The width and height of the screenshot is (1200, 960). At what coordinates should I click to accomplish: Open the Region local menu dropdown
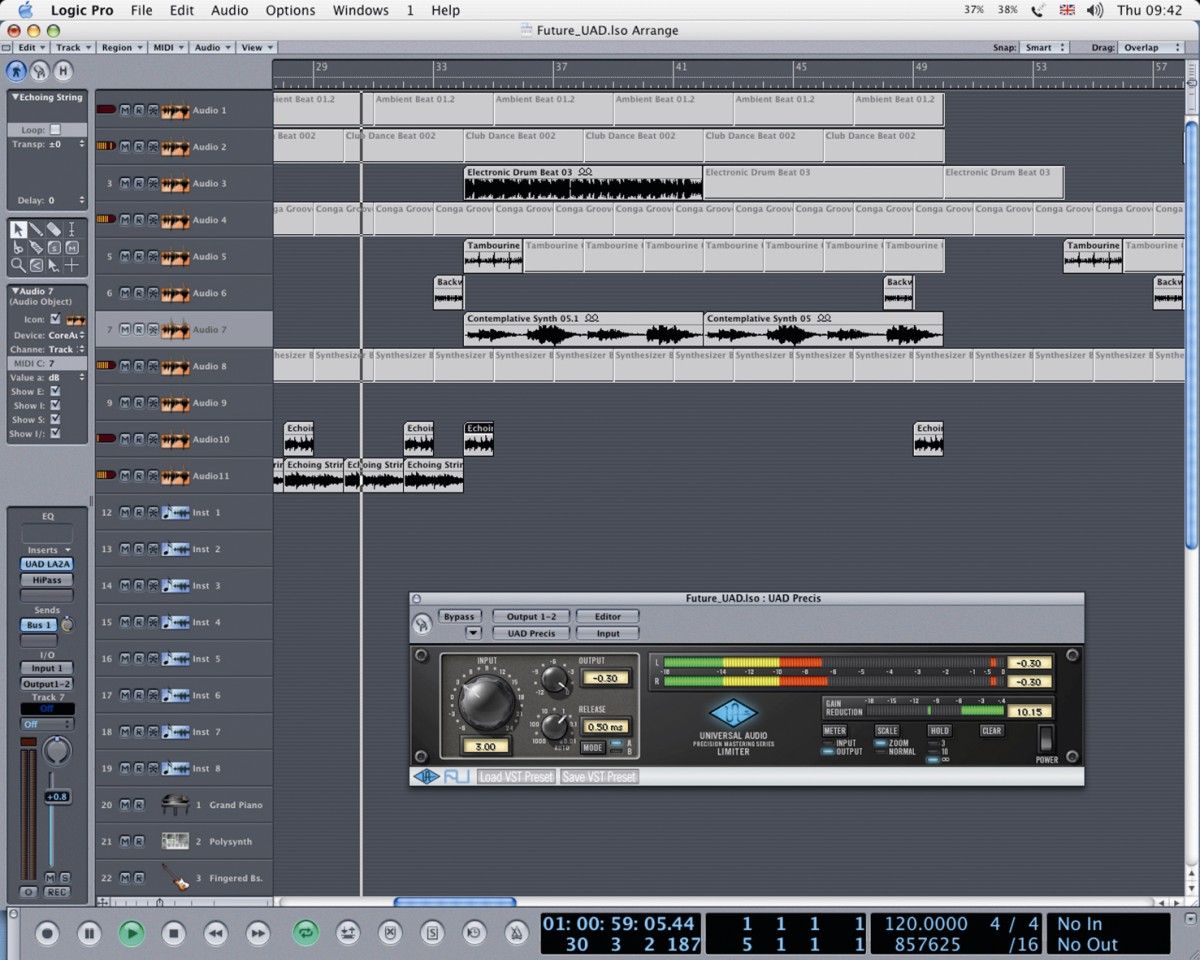tap(121, 47)
